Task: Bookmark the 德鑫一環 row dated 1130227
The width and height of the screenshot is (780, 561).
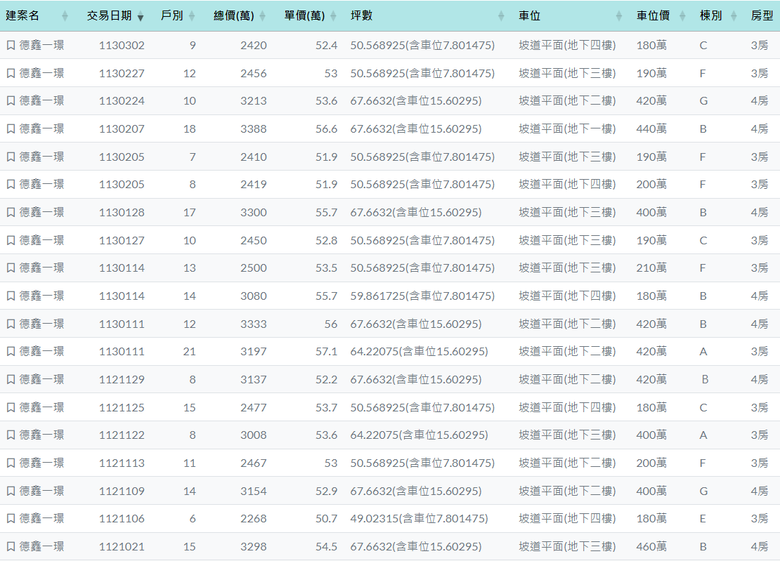Action: point(11,73)
